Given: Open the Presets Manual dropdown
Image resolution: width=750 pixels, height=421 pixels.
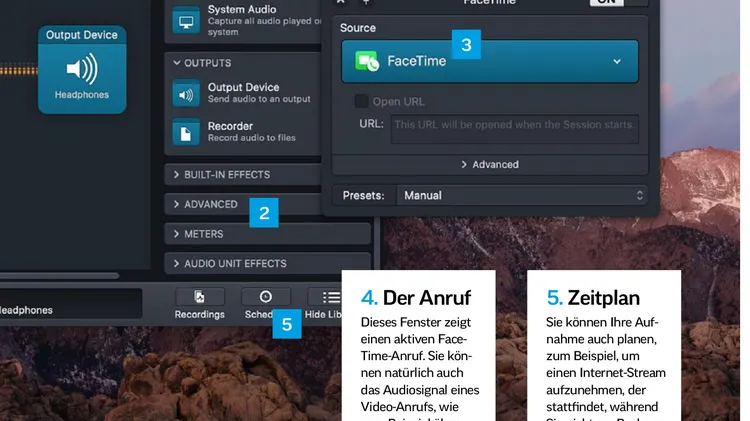Looking at the screenshot, I should (522, 195).
